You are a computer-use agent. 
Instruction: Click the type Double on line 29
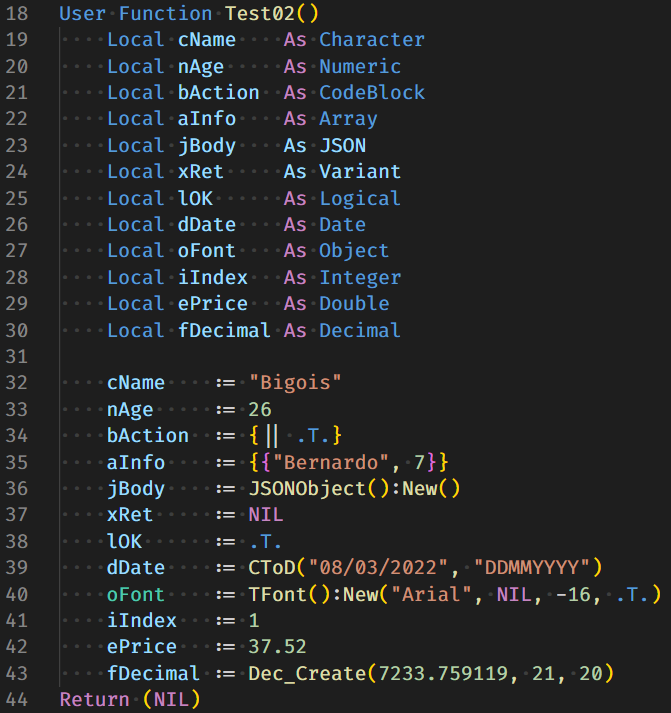pyautogui.click(x=354, y=304)
